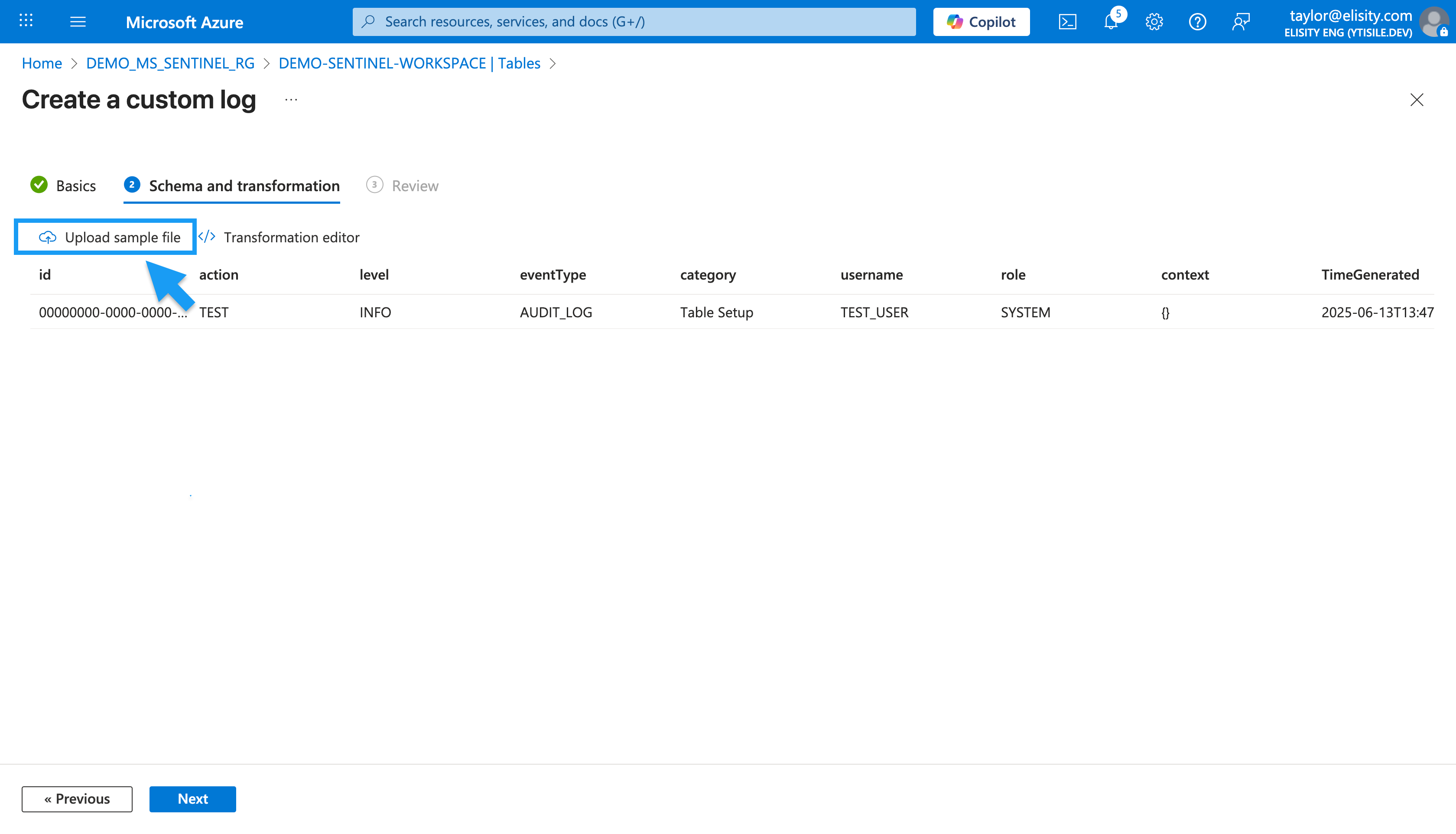
Task: Click the id column header
Action: (45, 275)
